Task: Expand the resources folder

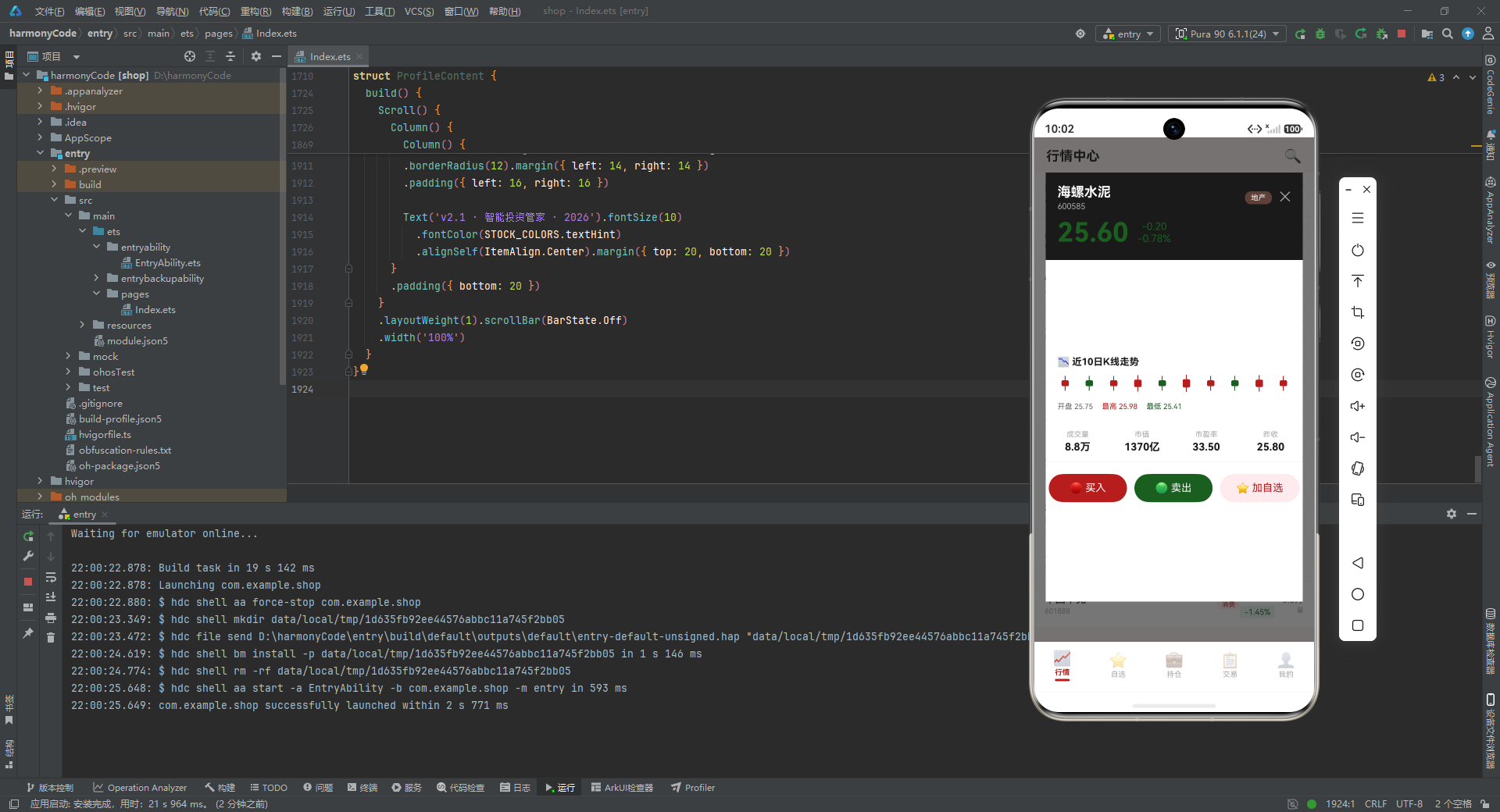Action: [82, 325]
